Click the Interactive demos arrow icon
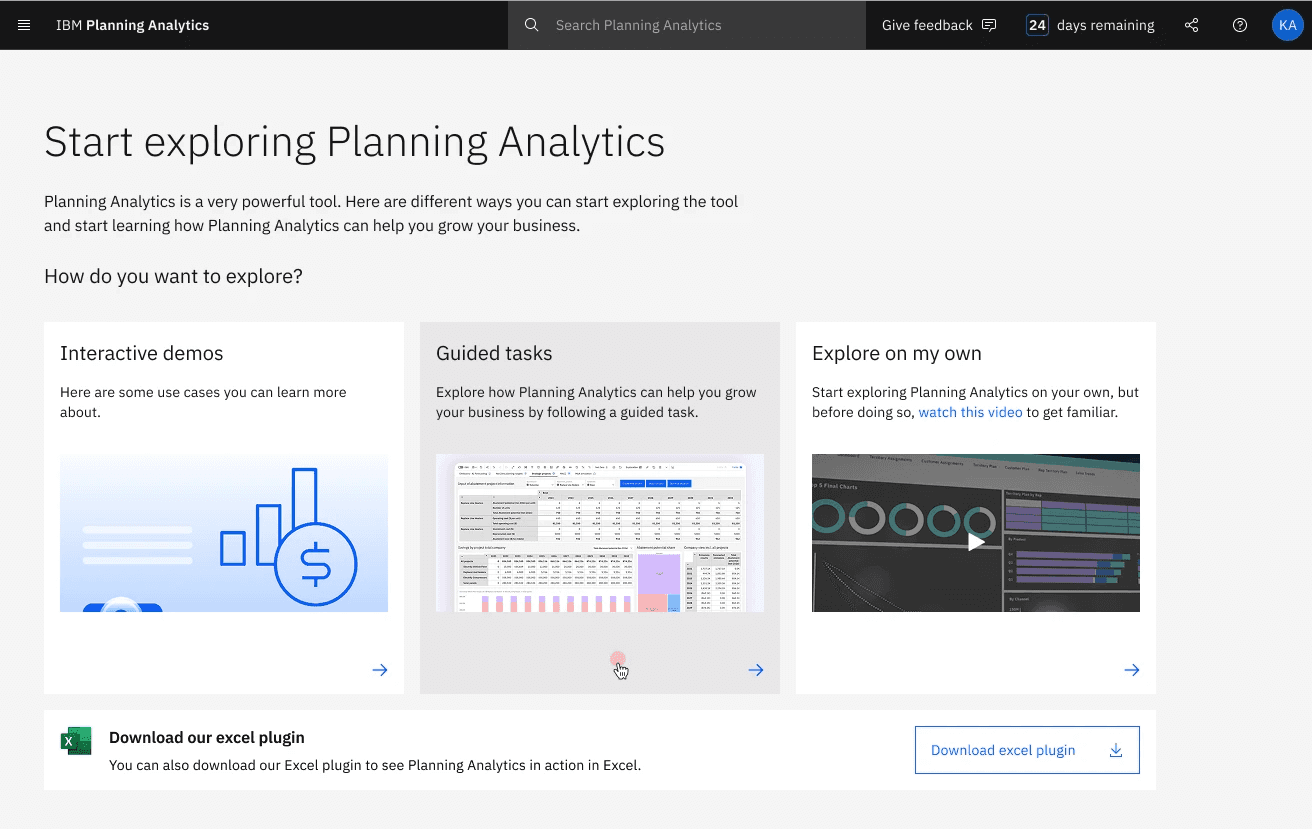 pyautogui.click(x=380, y=670)
